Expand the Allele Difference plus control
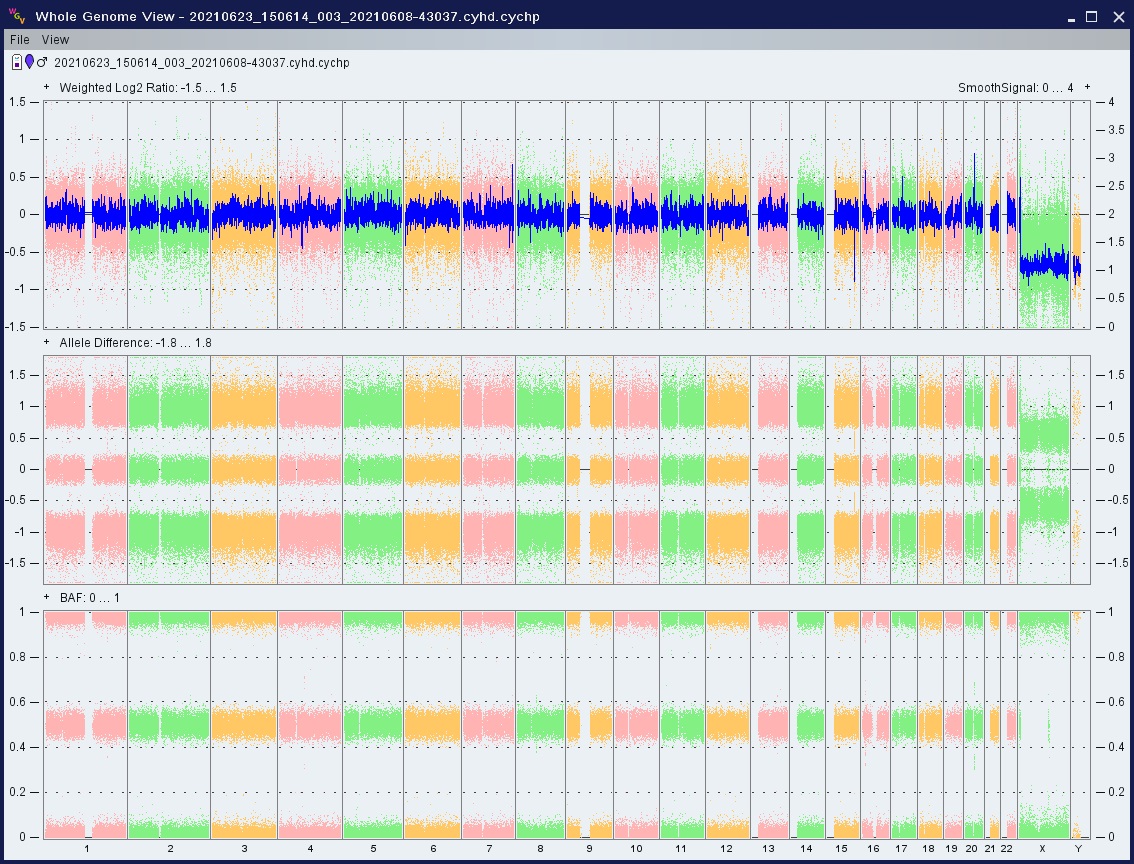The height and width of the screenshot is (864, 1134). click(x=47, y=343)
